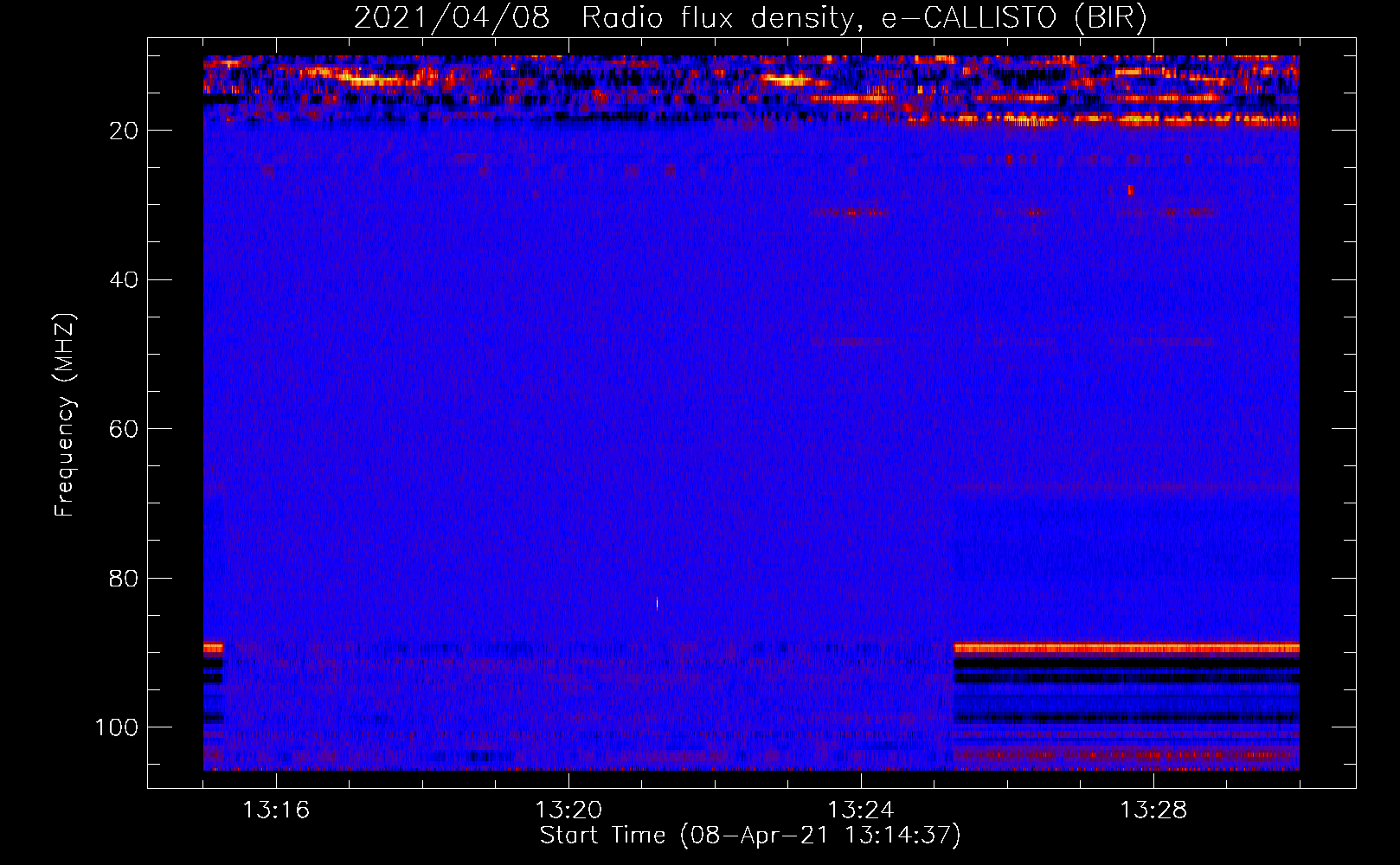
Task: Click the small white spike near 83 MHz
Action: coord(657,603)
